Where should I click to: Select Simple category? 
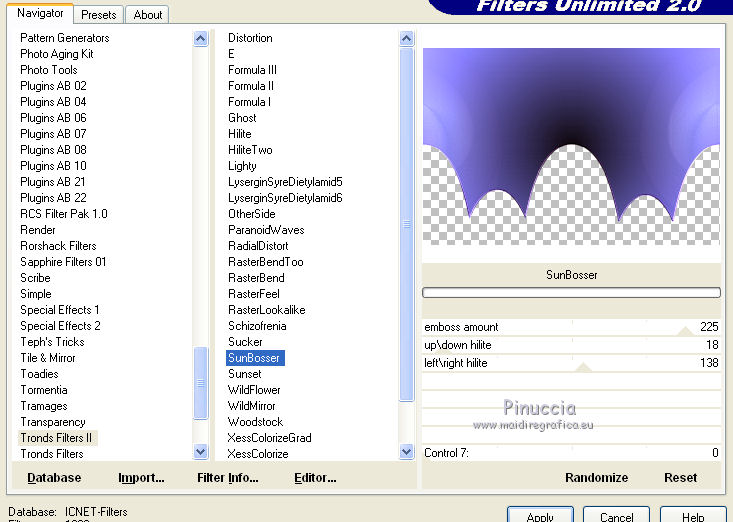[36, 294]
